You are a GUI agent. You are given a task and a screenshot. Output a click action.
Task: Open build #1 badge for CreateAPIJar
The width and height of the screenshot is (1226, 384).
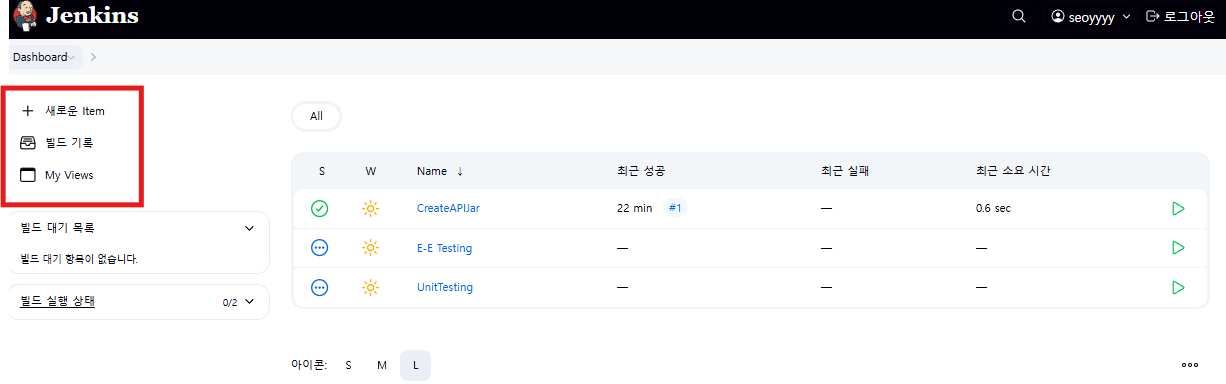pos(675,208)
